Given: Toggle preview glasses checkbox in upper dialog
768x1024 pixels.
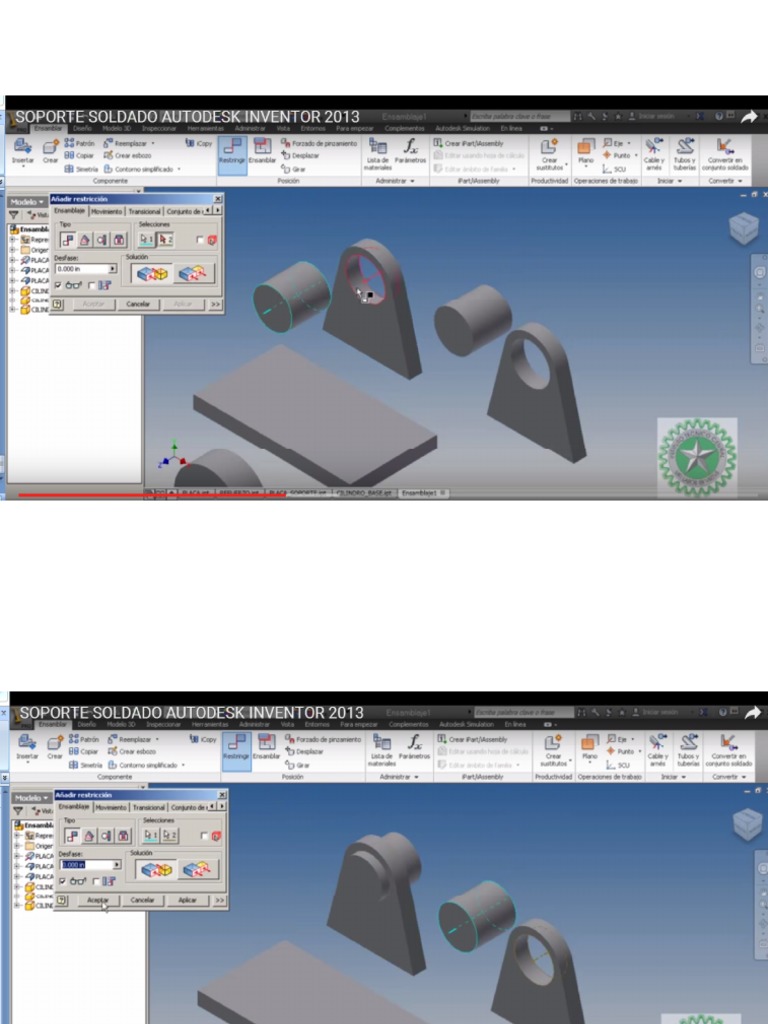Looking at the screenshot, I should point(59,285).
